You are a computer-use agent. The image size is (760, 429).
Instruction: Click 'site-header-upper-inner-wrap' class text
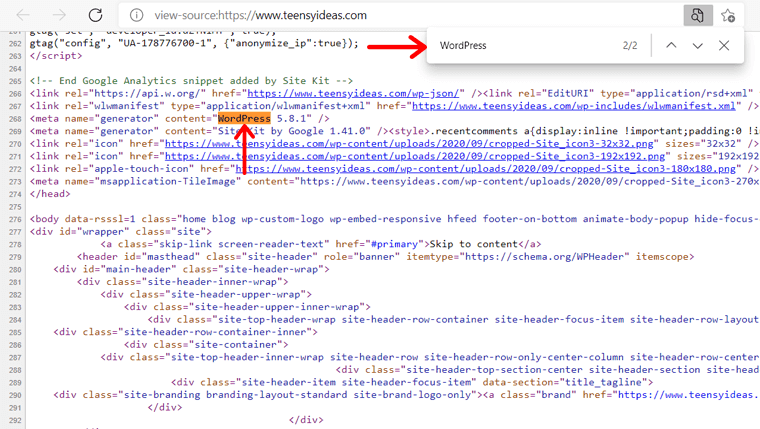(x=277, y=307)
